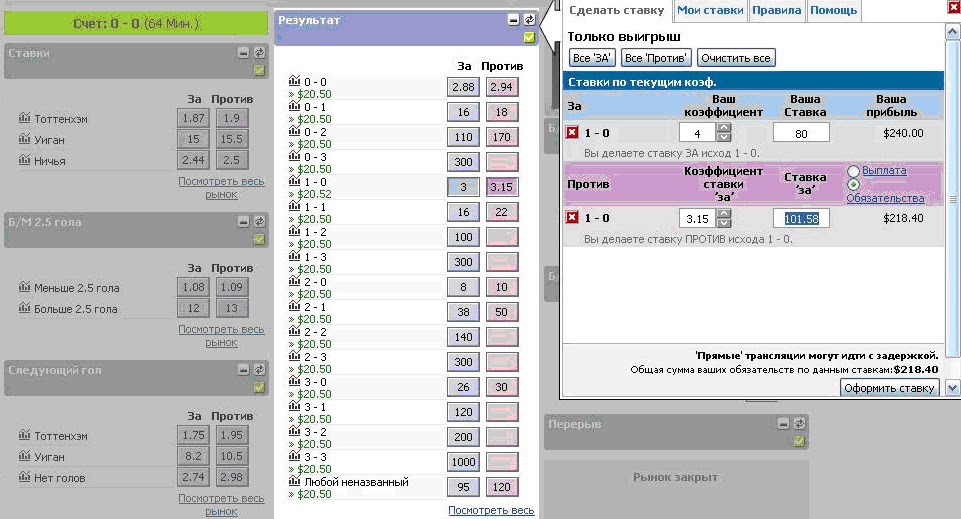Screen dimensions: 961x519
Task: Open chart icon for score 2 - 1
Action: point(294,306)
